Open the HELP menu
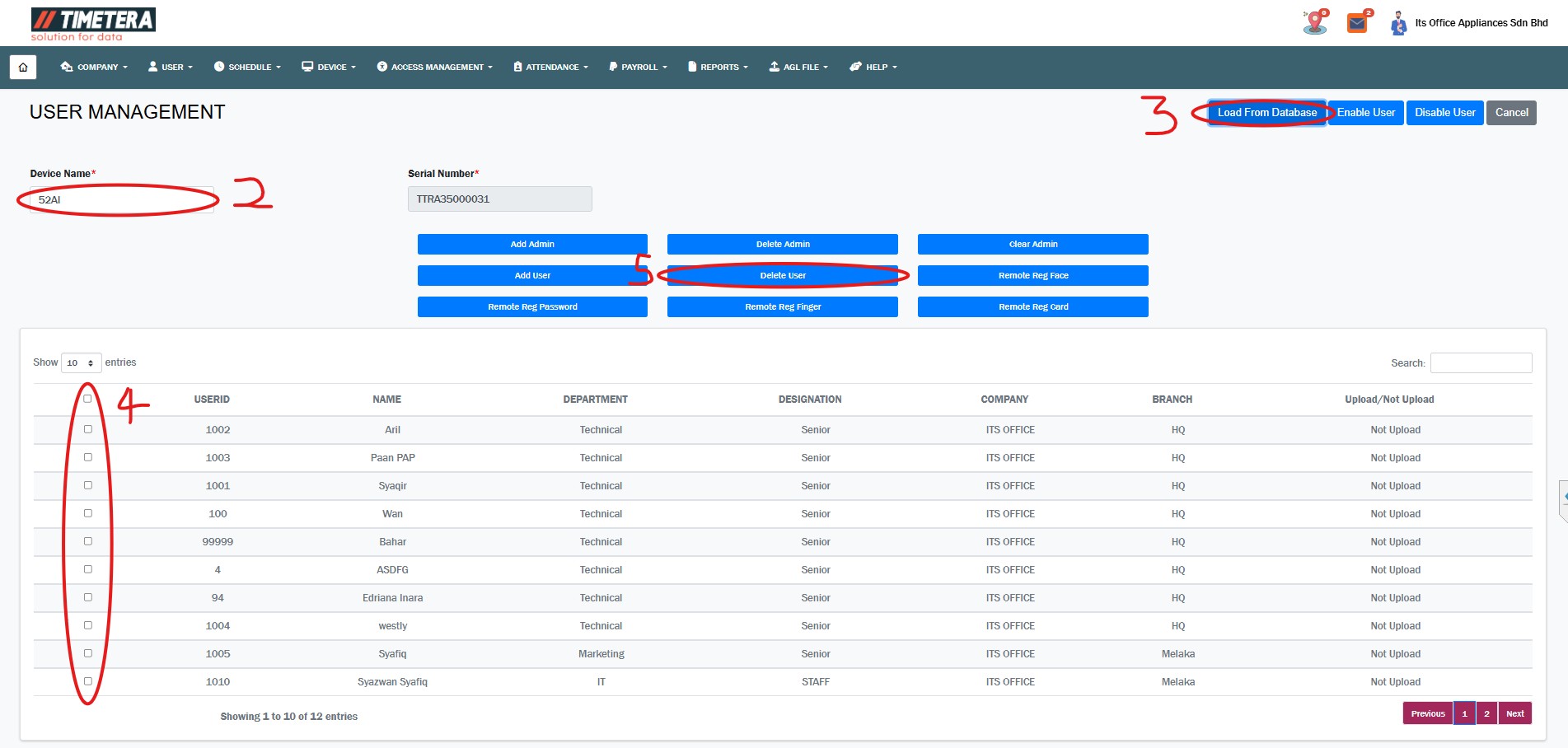This screenshot has height=748, width=1568. pos(873,67)
